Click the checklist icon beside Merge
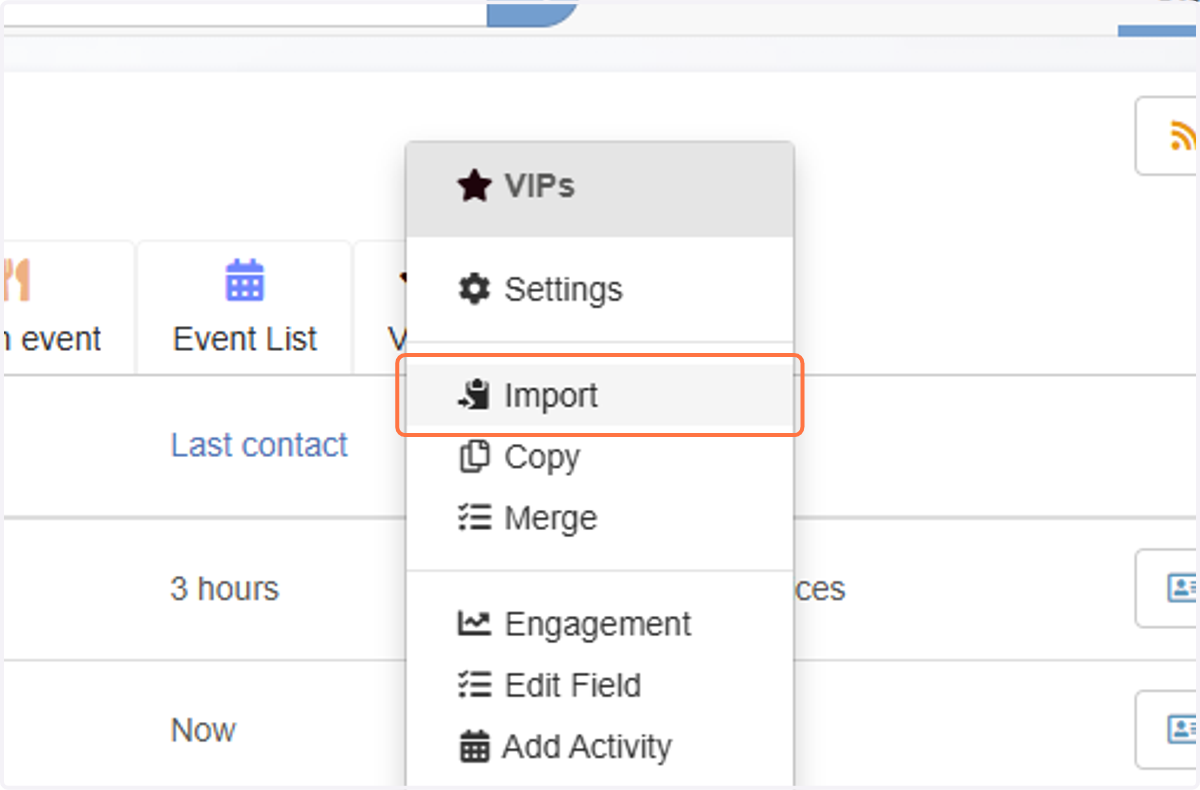 click(474, 518)
